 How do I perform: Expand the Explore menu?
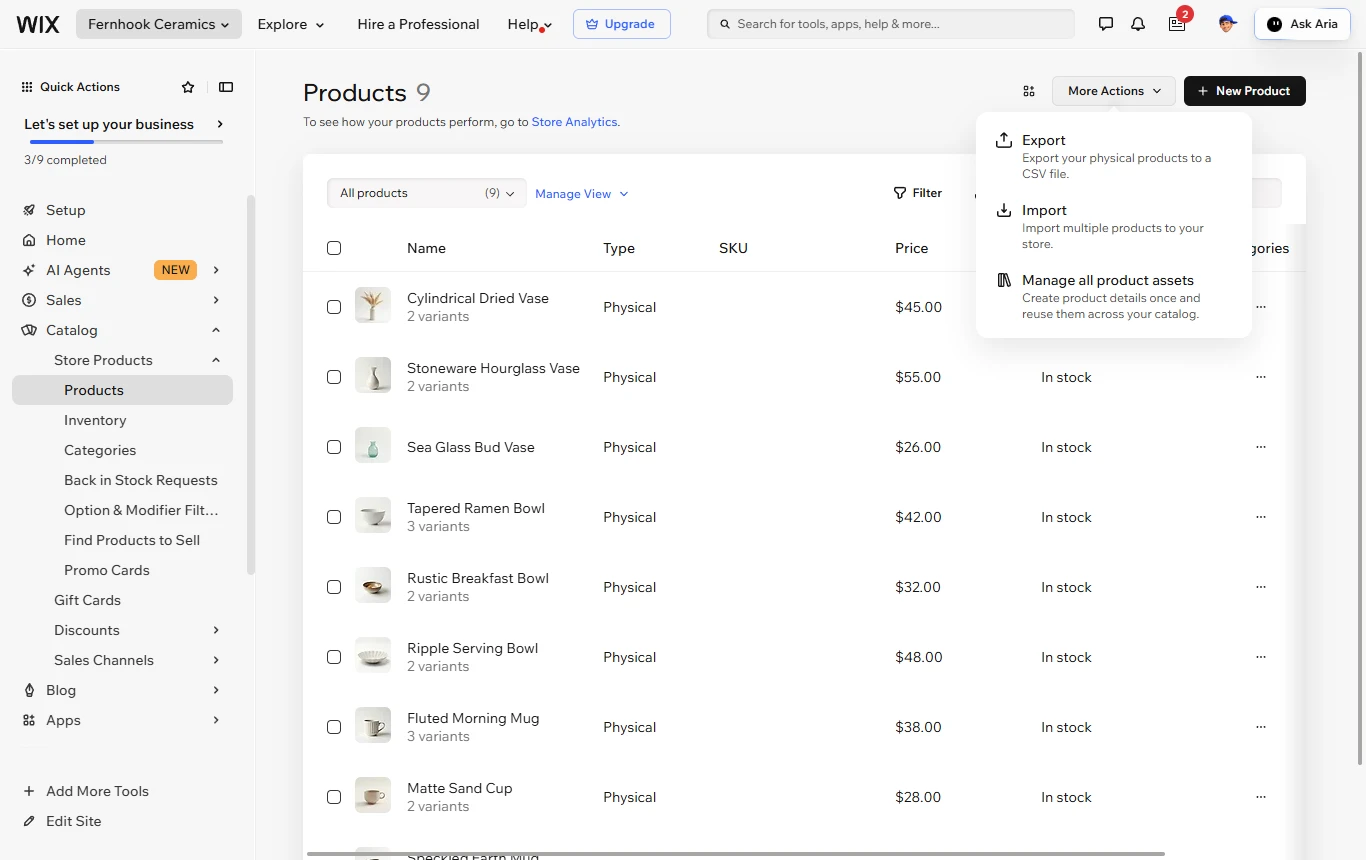tap(291, 24)
